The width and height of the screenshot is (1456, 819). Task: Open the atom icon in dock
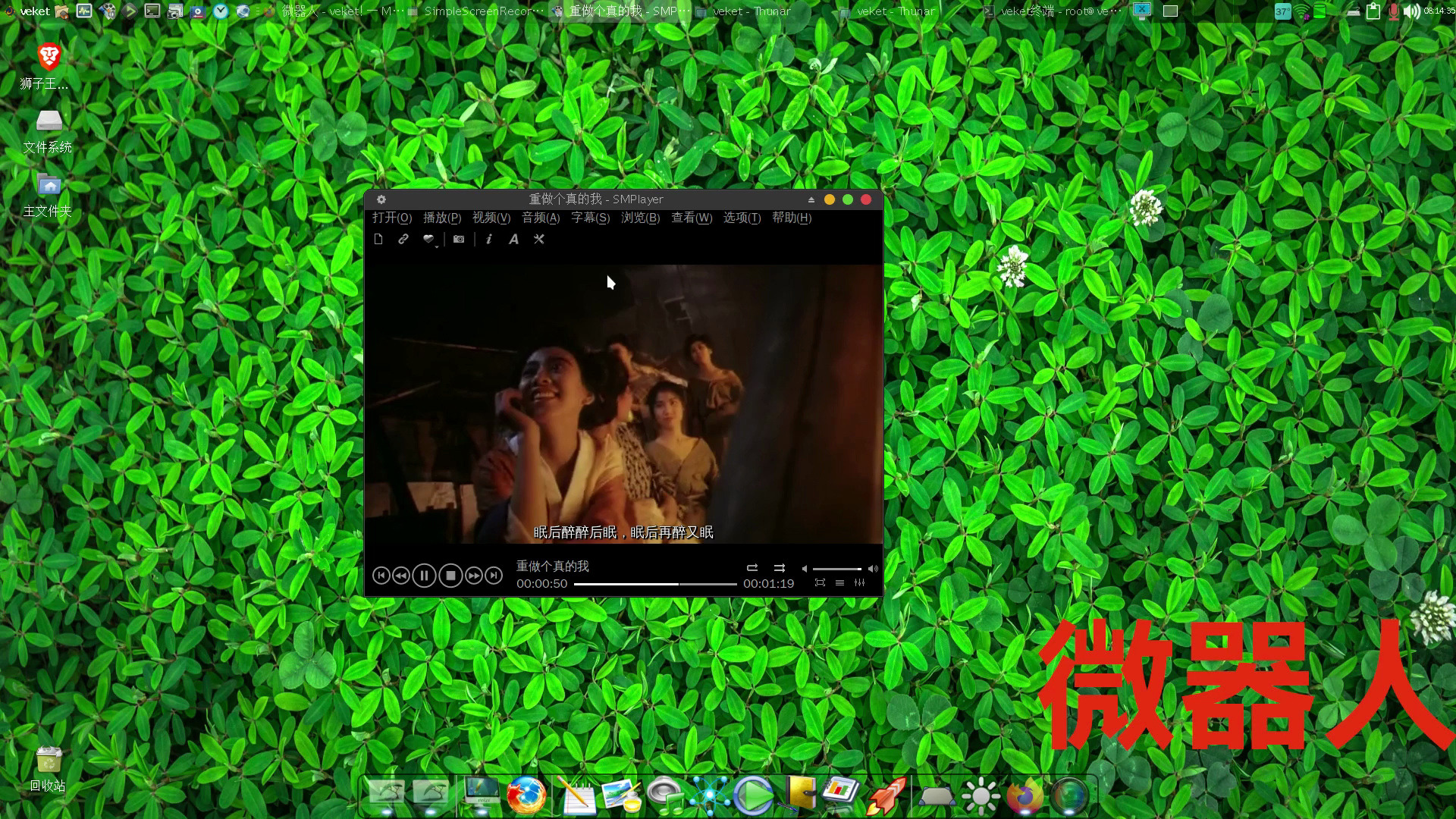pyautogui.click(x=710, y=795)
